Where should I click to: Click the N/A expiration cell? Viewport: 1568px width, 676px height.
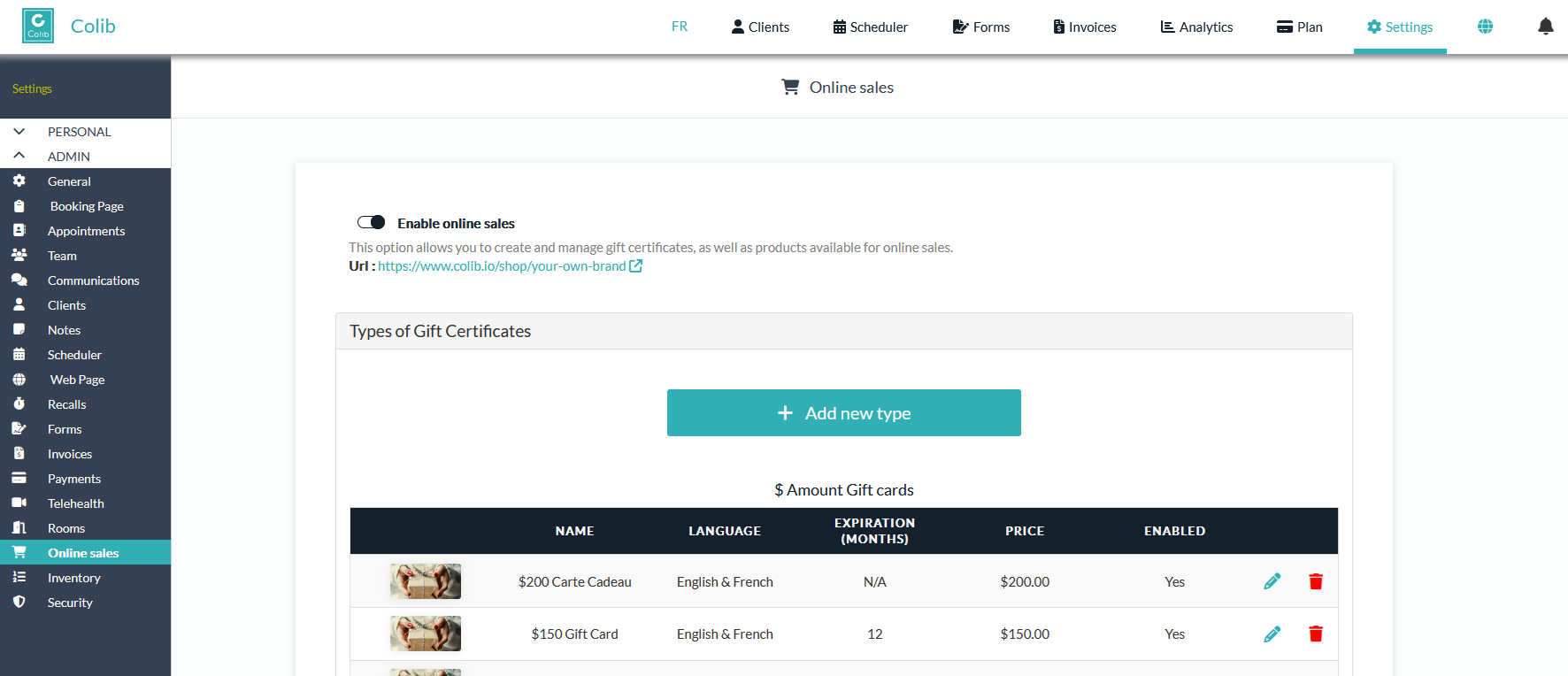875,581
